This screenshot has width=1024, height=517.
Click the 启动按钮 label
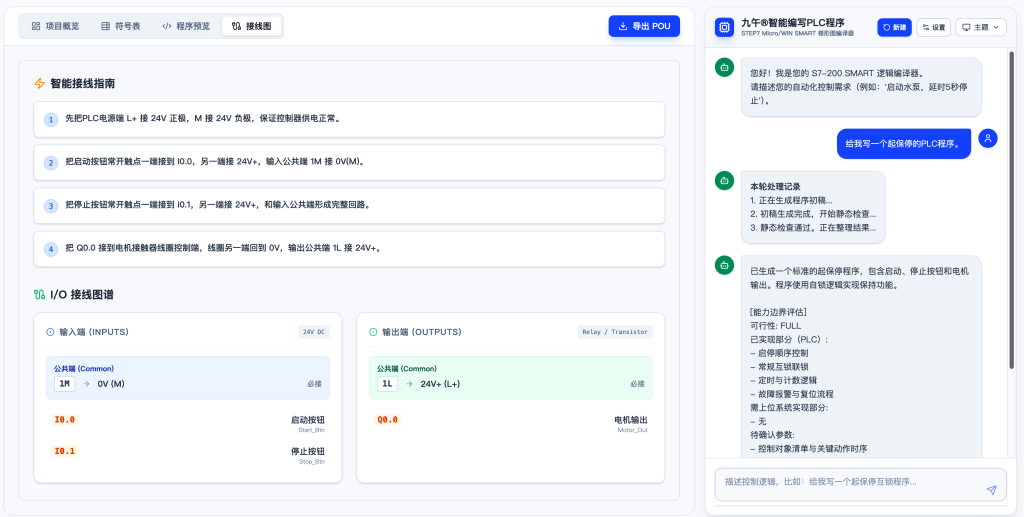[x=308, y=420]
